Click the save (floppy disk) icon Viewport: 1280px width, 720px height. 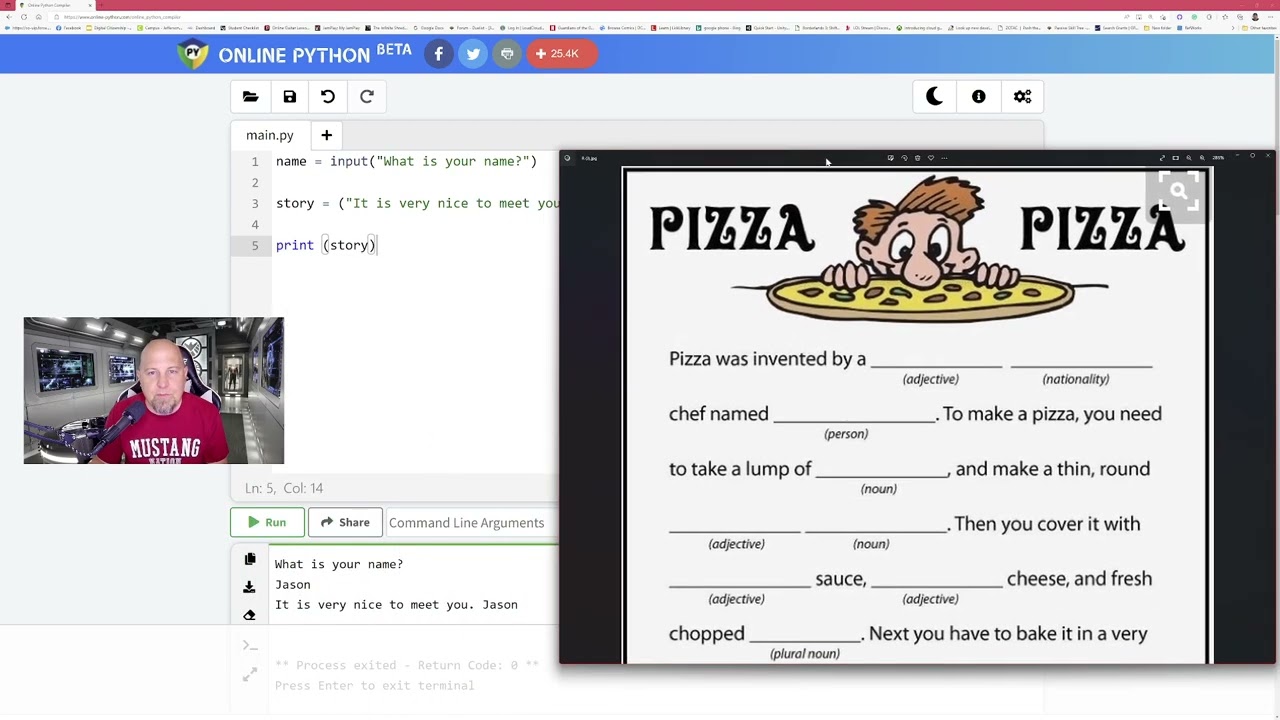click(x=289, y=97)
